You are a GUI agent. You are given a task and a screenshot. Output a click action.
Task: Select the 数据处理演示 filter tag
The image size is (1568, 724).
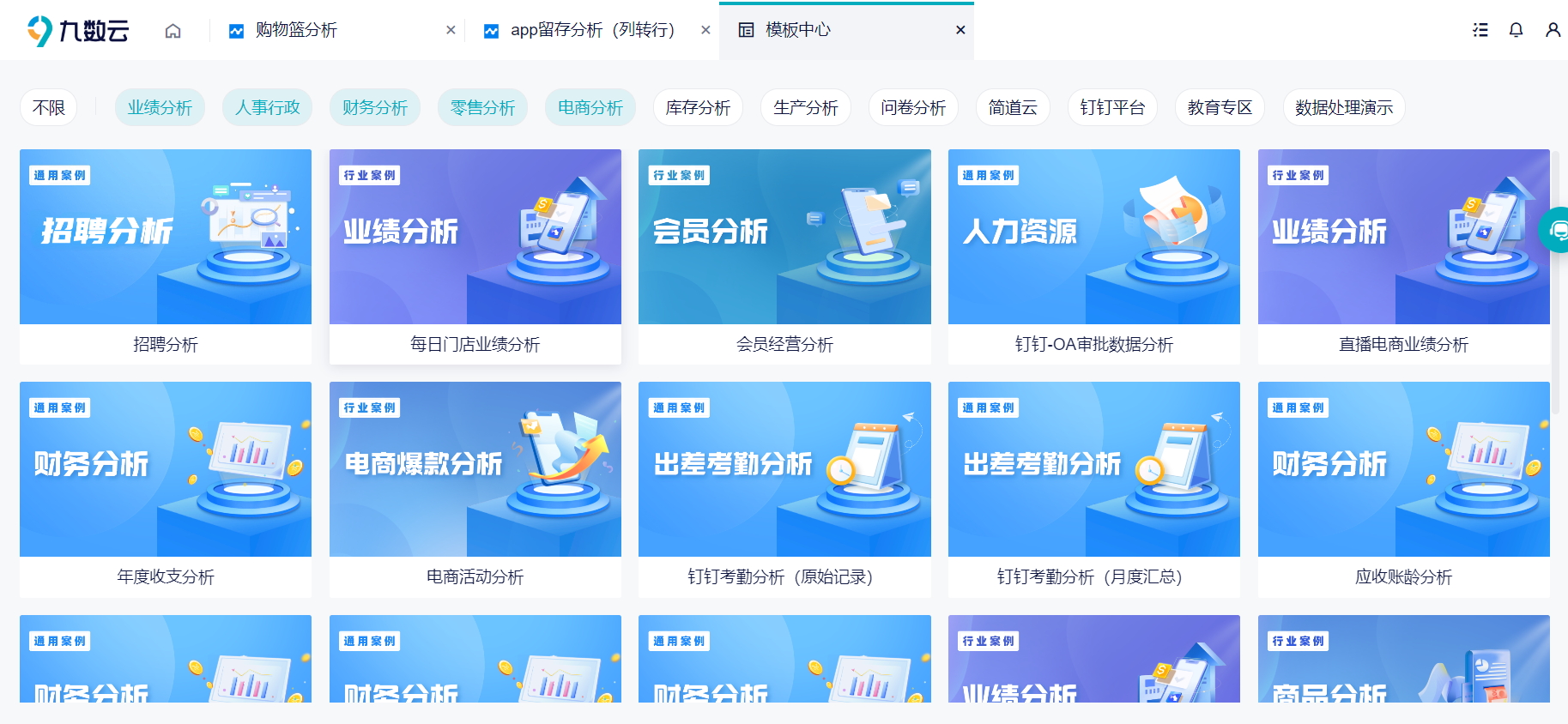1344,107
